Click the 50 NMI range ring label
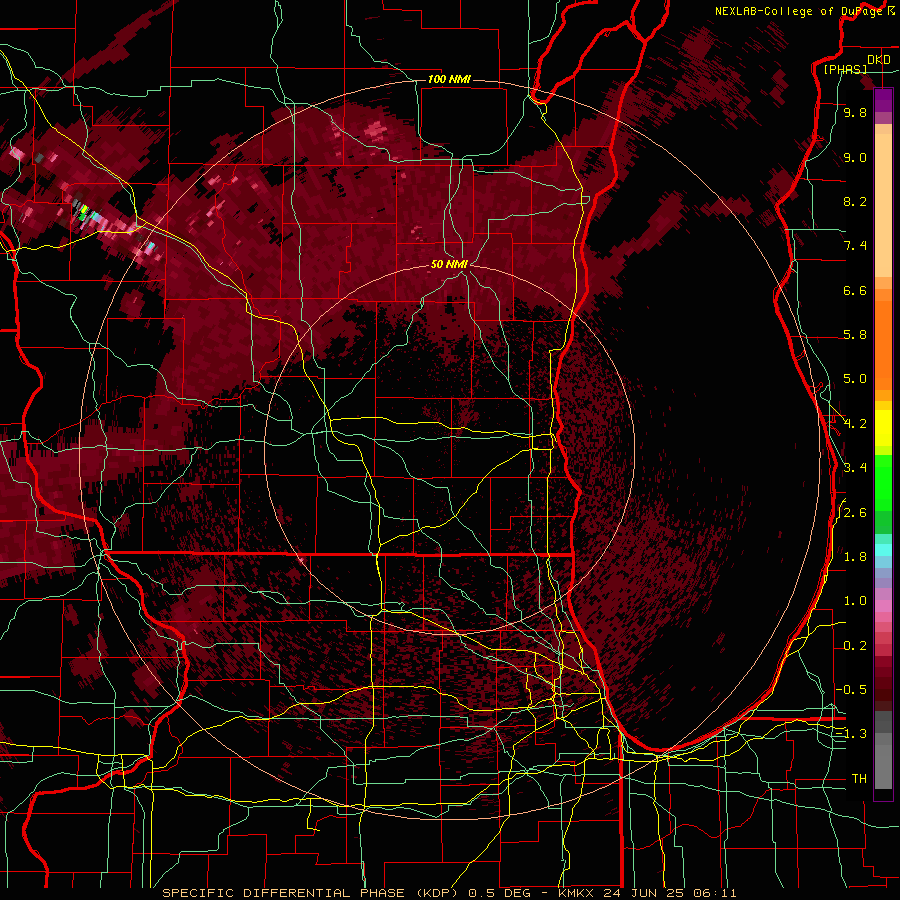This screenshot has width=900, height=900. click(x=449, y=264)
